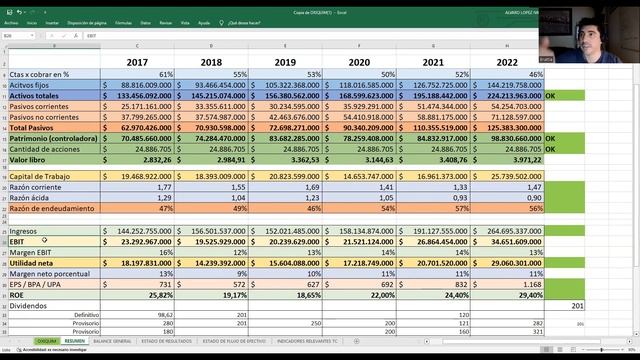This screenshot has height=360, width=640.
Task: Click the zoom percentage in status bar
Action: pos(631,350)
